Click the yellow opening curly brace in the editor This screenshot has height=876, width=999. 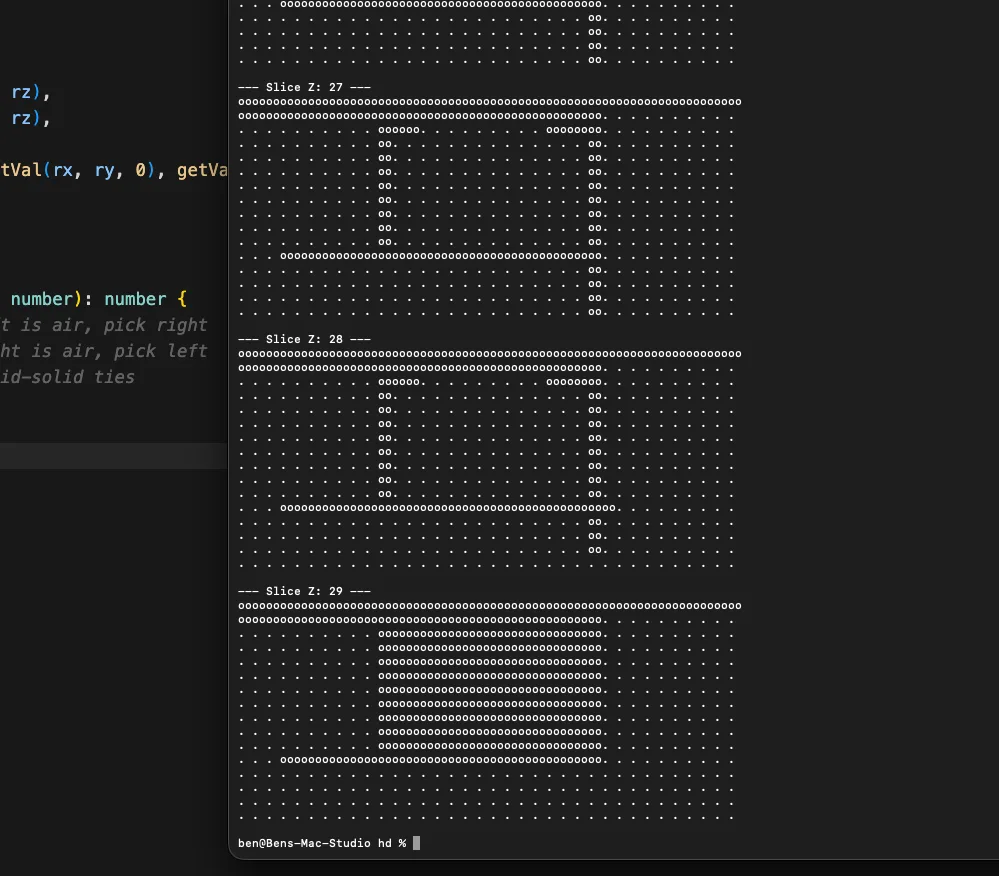point(181,299)
